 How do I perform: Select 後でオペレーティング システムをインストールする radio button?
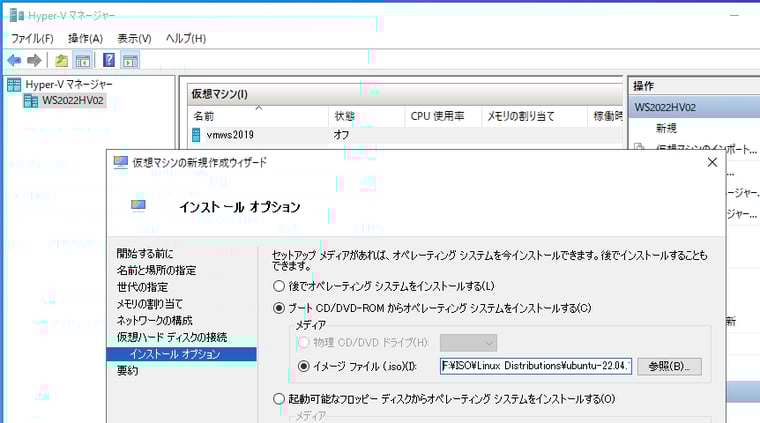(x=279, y=286)
